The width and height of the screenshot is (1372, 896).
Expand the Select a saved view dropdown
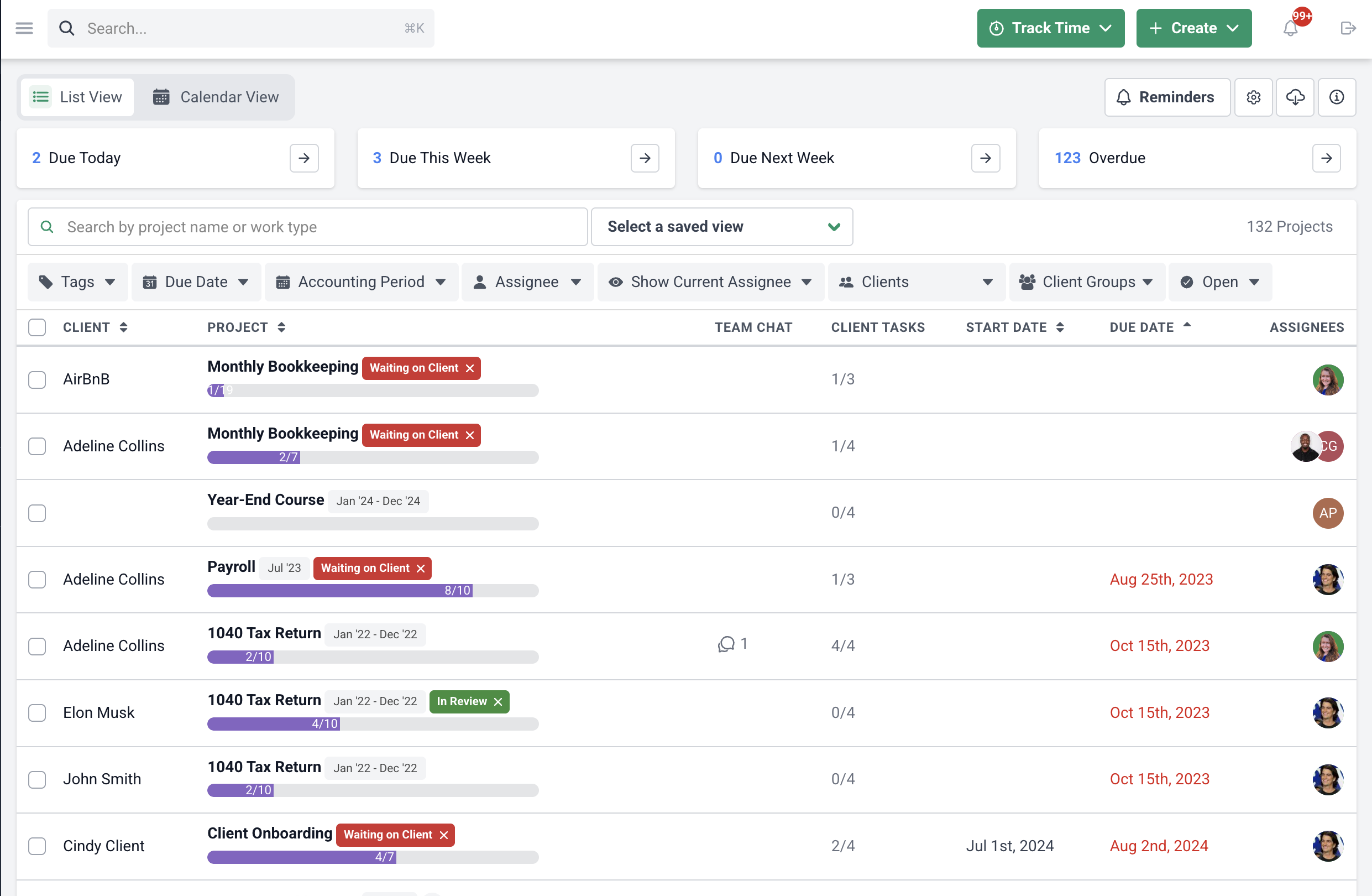(721, 226)
